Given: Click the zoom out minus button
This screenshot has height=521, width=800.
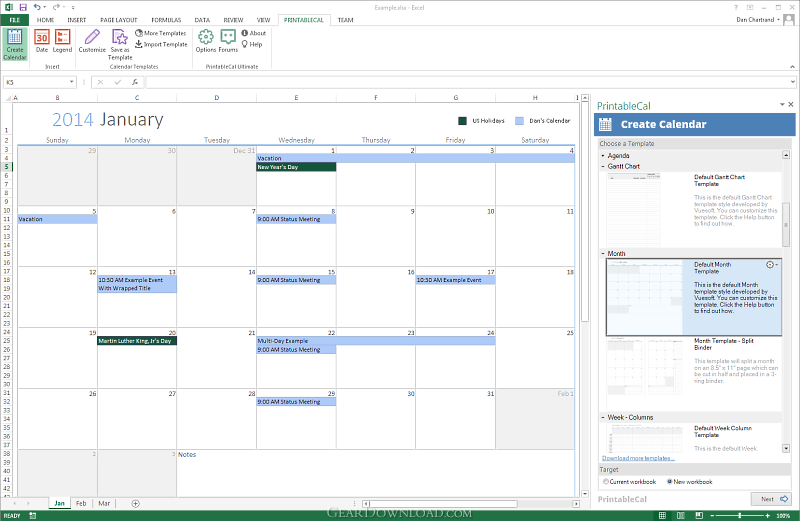Looking at the screenshot, I should pyautogui.click(x=712, y=516).
